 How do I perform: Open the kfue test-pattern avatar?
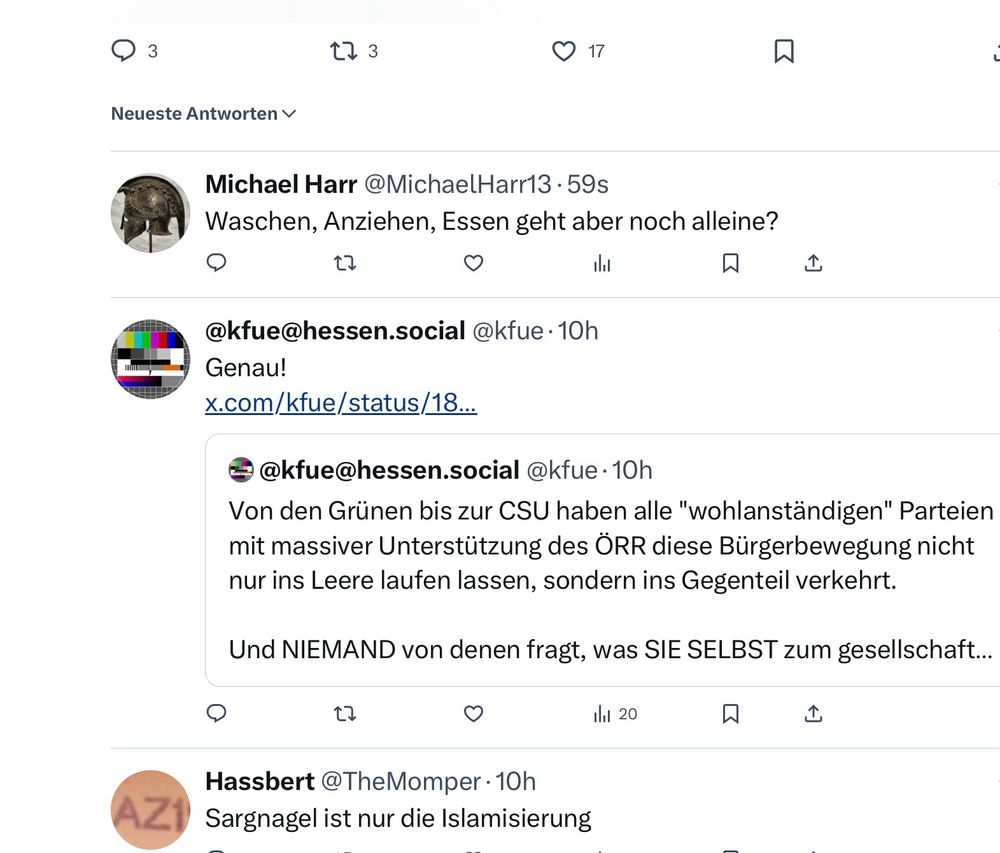coord(150,359)
